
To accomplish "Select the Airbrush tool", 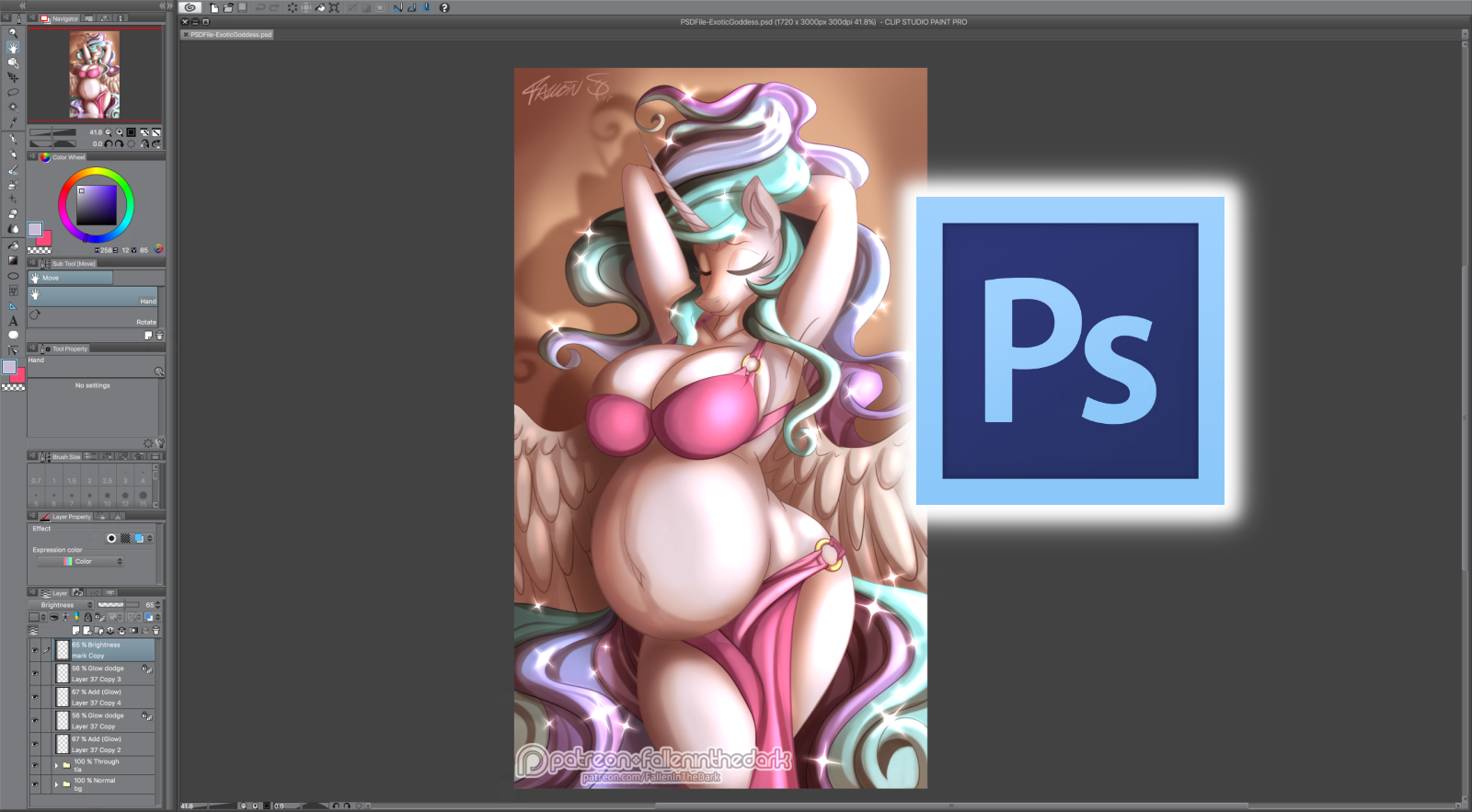I will coord(13,185).
